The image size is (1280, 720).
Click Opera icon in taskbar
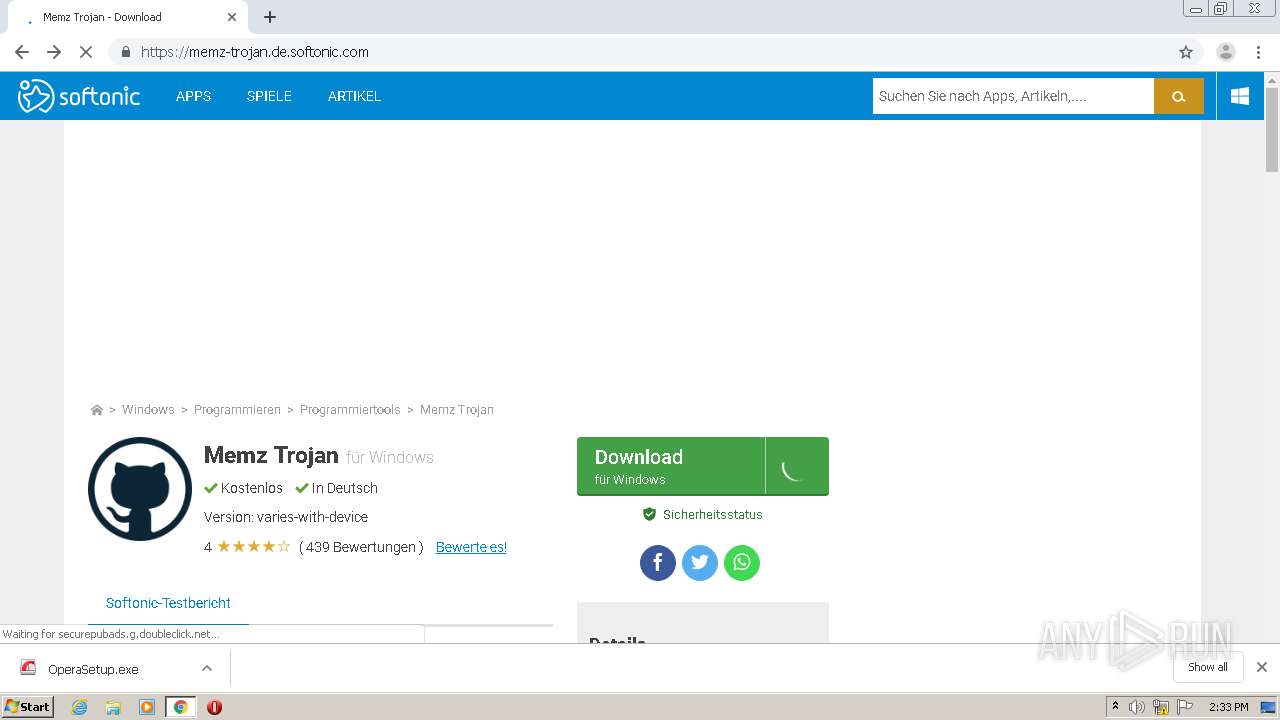pos(214,707)
